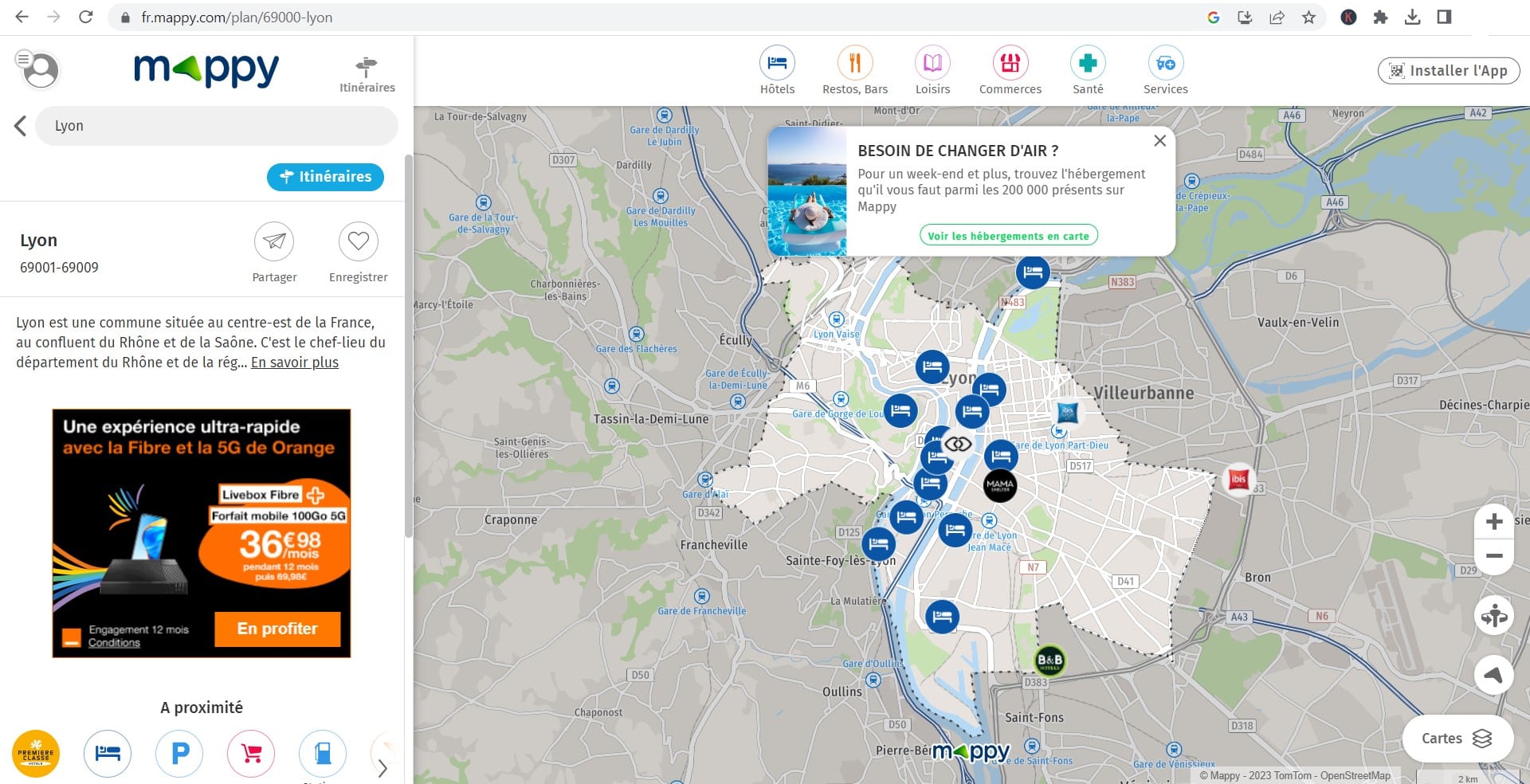Zoom in the map with plus button
The width and height of the screenshot is (1530, 784).
pyautogui.click(x=1494, y=522)
